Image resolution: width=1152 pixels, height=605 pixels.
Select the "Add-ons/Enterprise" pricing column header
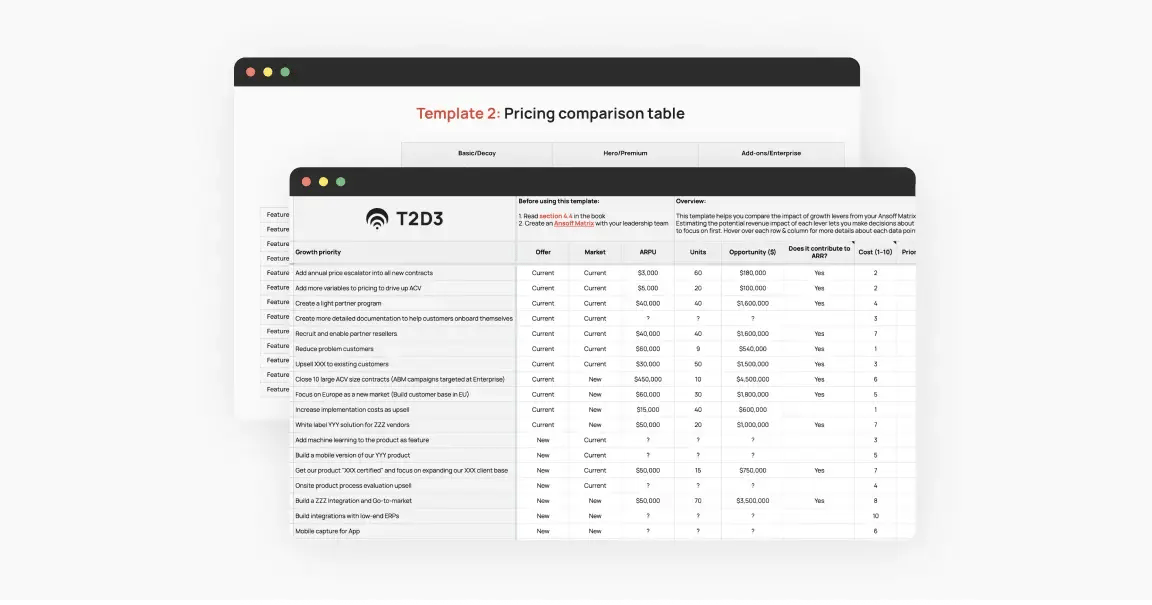pos(770,153)
